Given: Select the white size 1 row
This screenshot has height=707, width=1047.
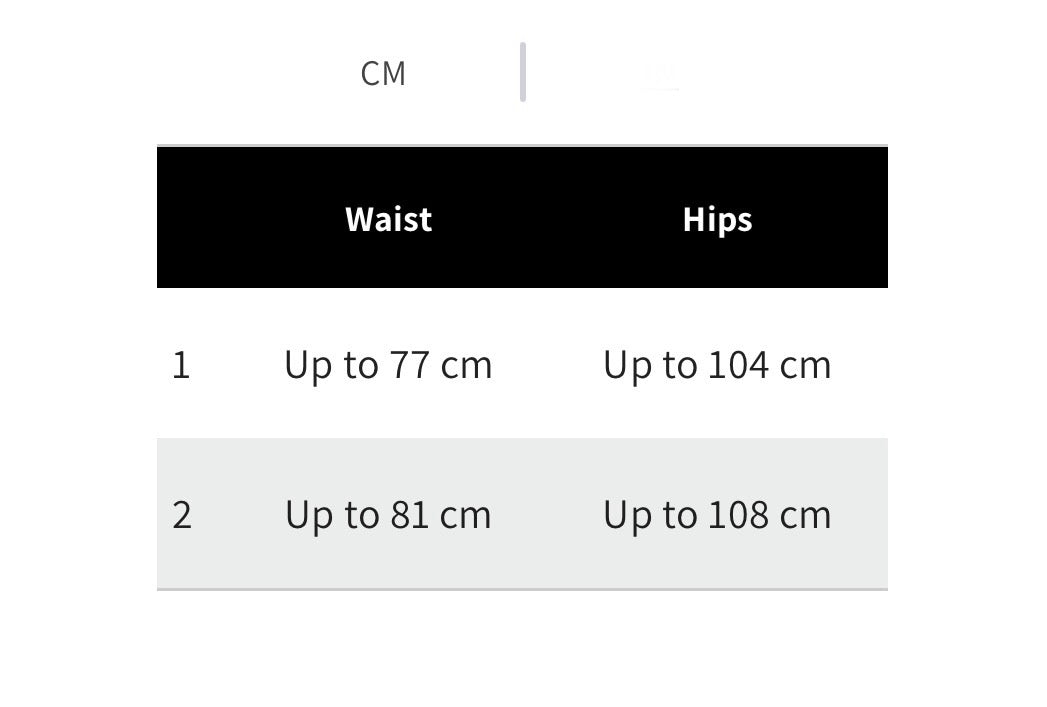Looking at the screenshot, I should [x=522, y=363].
